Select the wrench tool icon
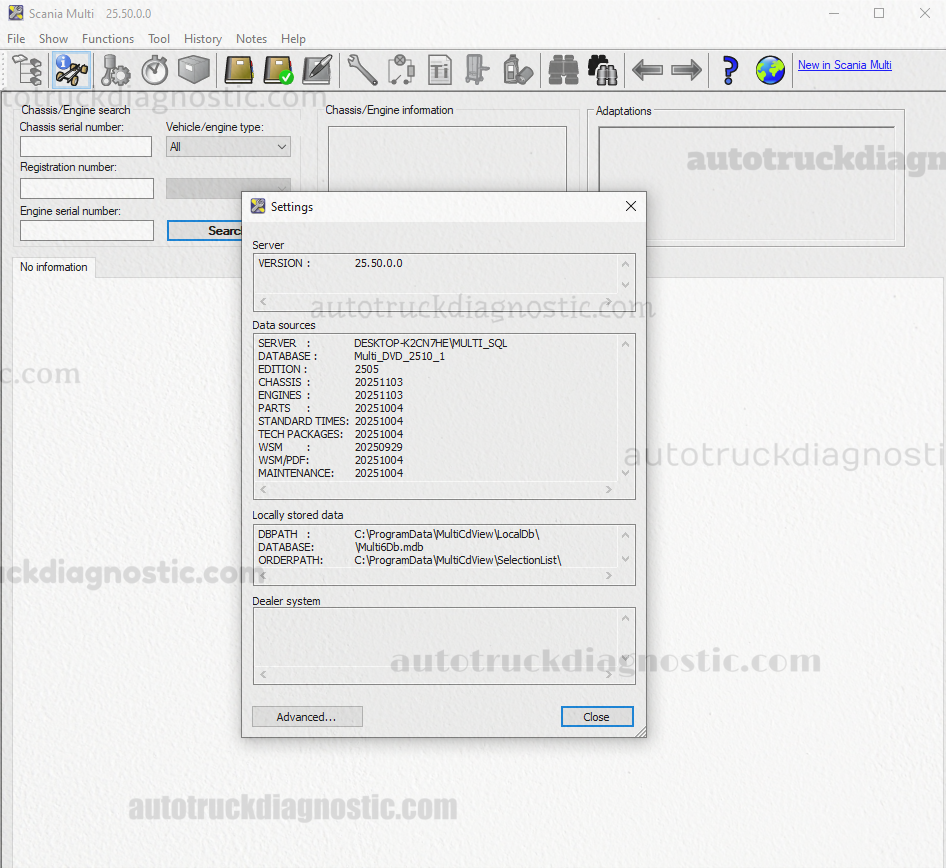The width and height of the screenshot is (946, 868). click(x=362, y=70)
